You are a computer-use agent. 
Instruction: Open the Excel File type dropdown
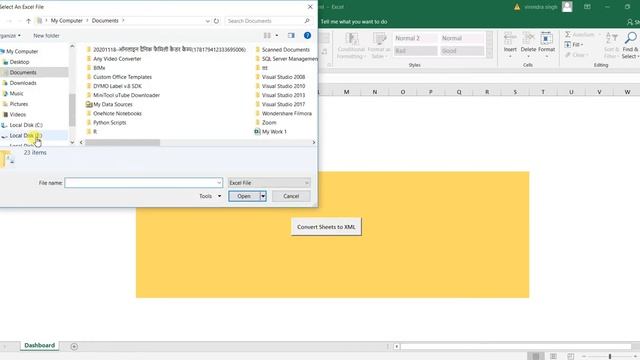tap(269, 183)
